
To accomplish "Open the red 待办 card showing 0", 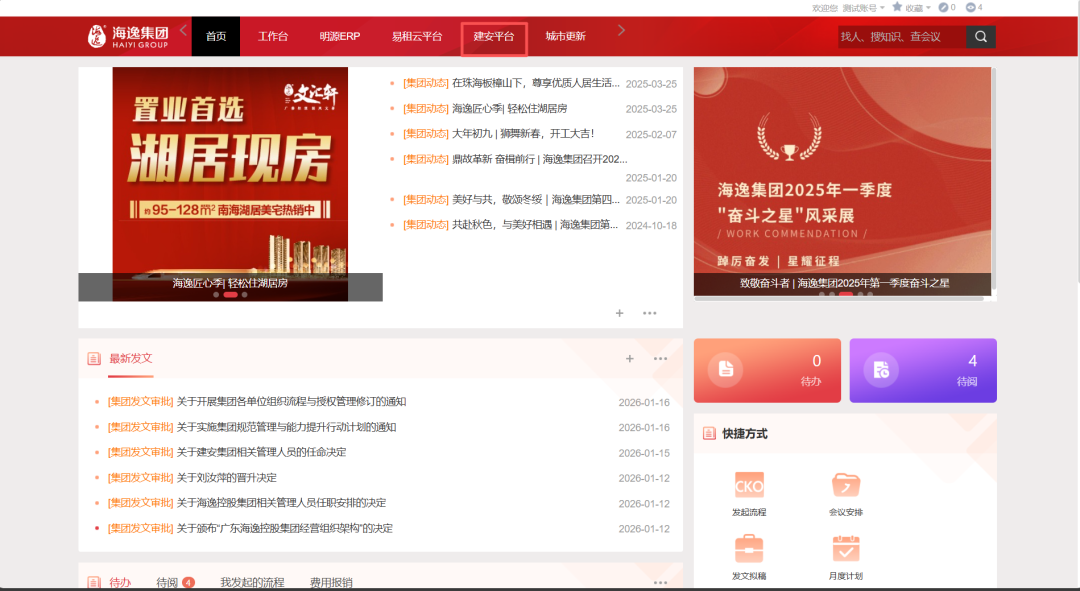I will pos(767,371).
